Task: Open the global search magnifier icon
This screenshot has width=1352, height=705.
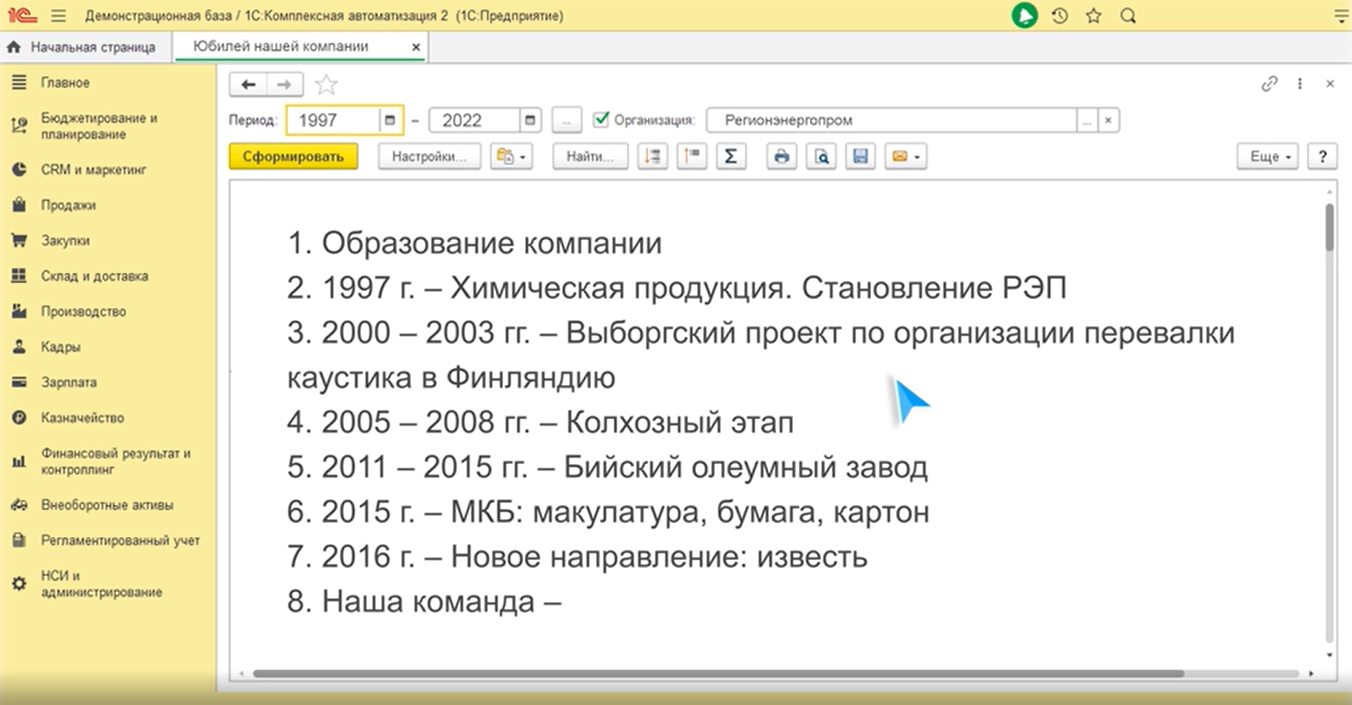Action: point(1126,16)
